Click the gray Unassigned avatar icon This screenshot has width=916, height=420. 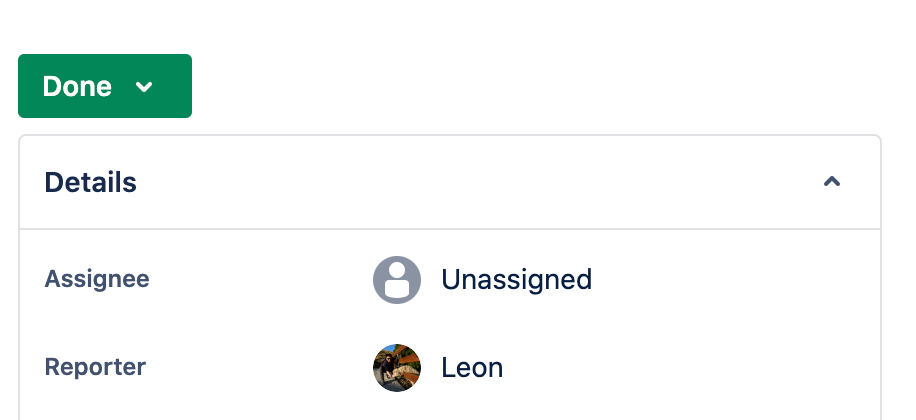pos(397,279)
